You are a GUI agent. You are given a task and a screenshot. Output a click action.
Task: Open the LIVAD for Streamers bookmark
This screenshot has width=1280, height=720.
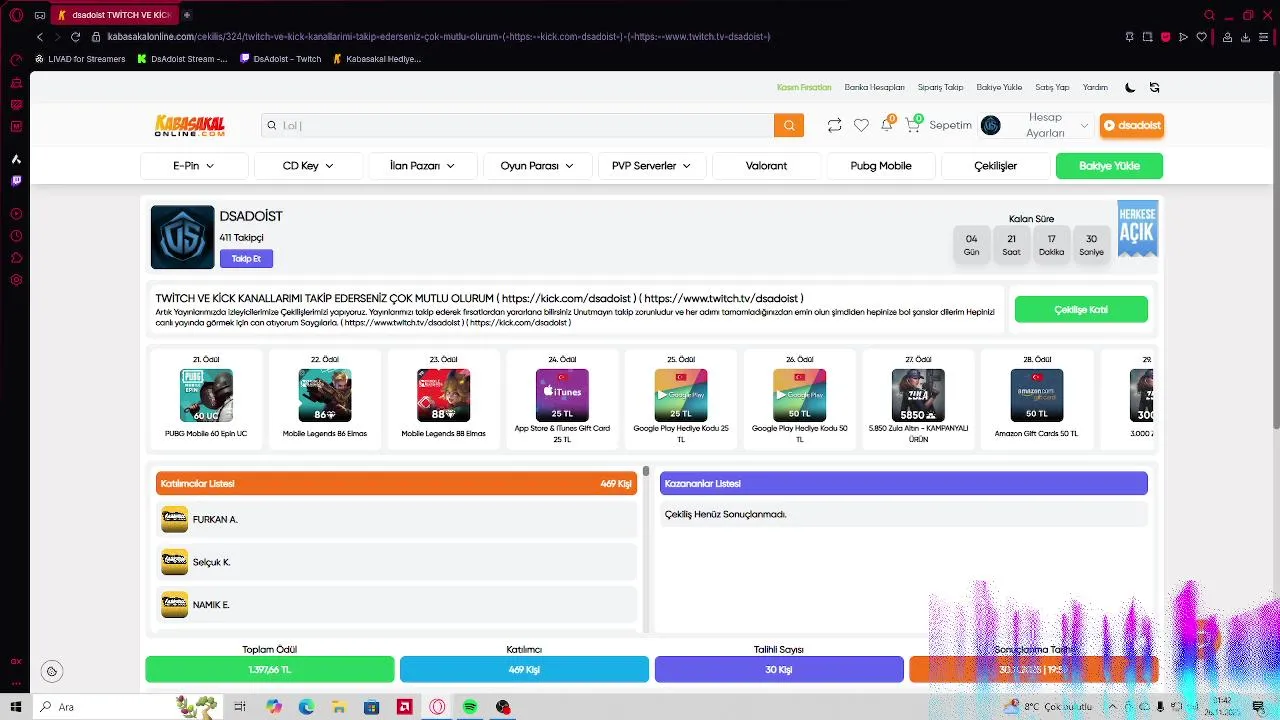[80, 59]
